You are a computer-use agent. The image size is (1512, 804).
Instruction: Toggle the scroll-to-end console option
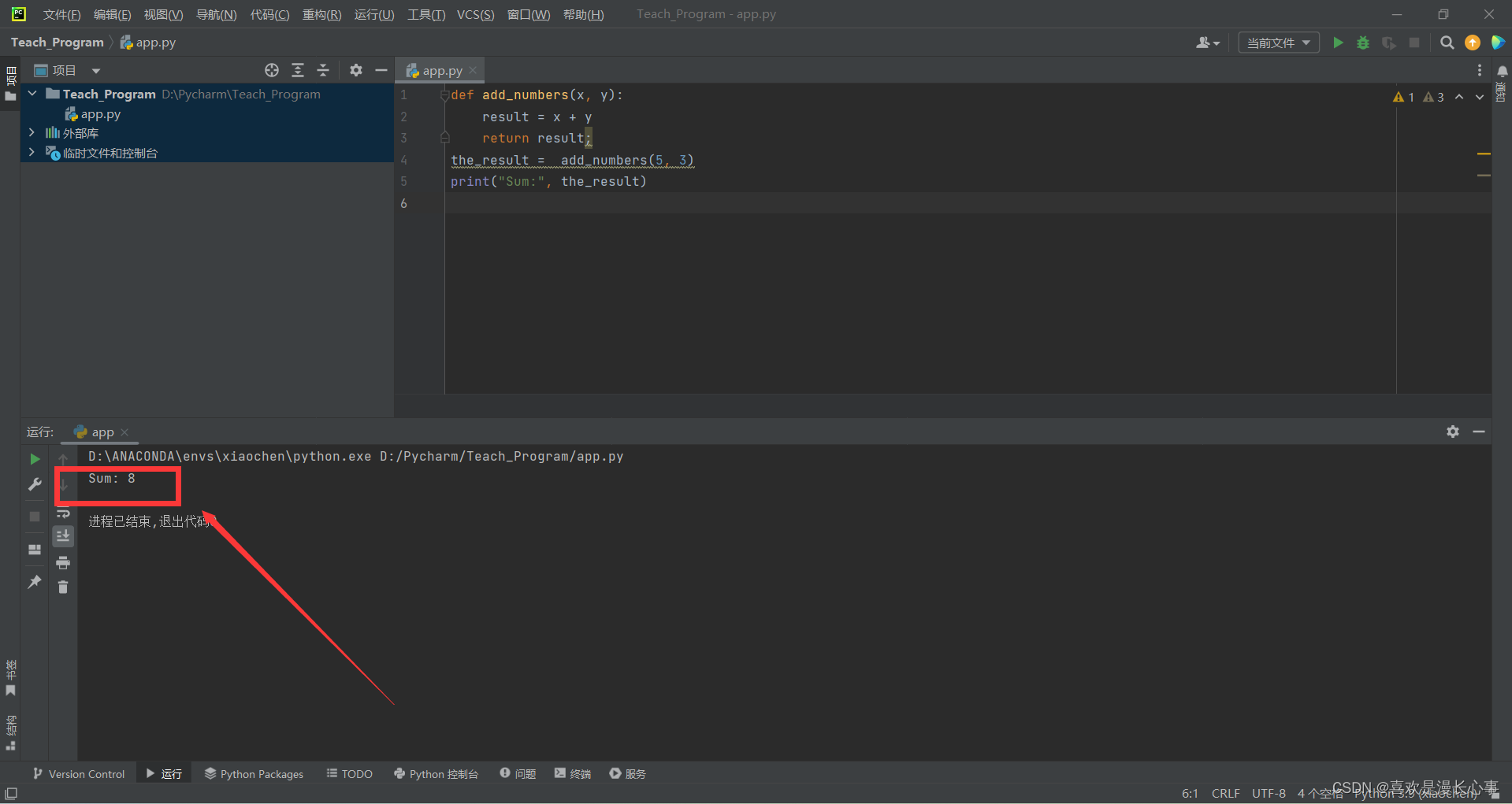(63, 536)
